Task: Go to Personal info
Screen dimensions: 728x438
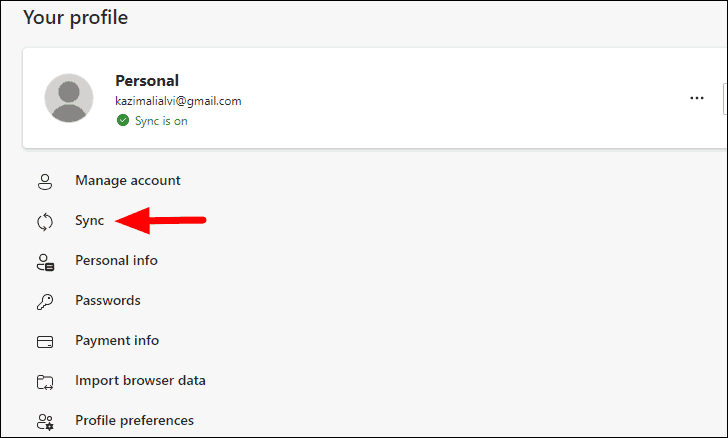Action: 117,260
